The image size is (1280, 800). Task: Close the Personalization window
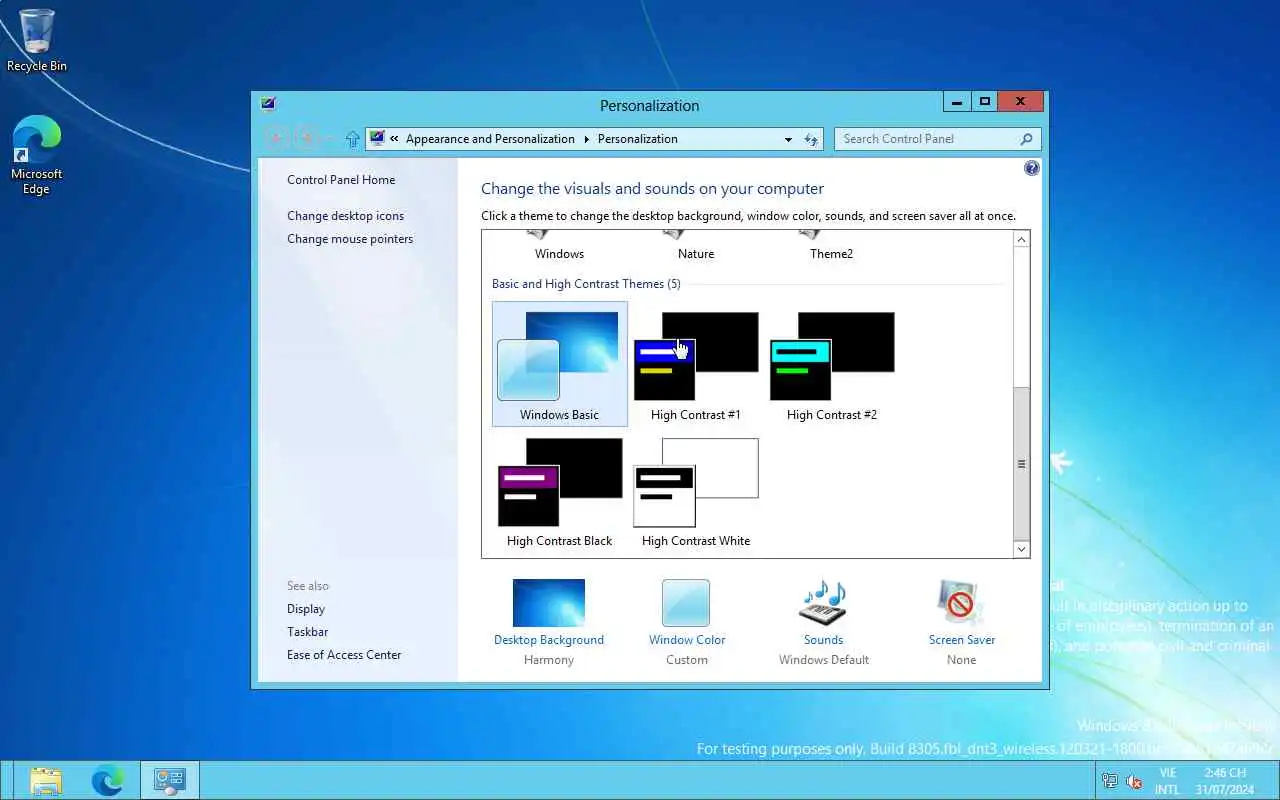pyautogui.click(x=1021, y=101)
